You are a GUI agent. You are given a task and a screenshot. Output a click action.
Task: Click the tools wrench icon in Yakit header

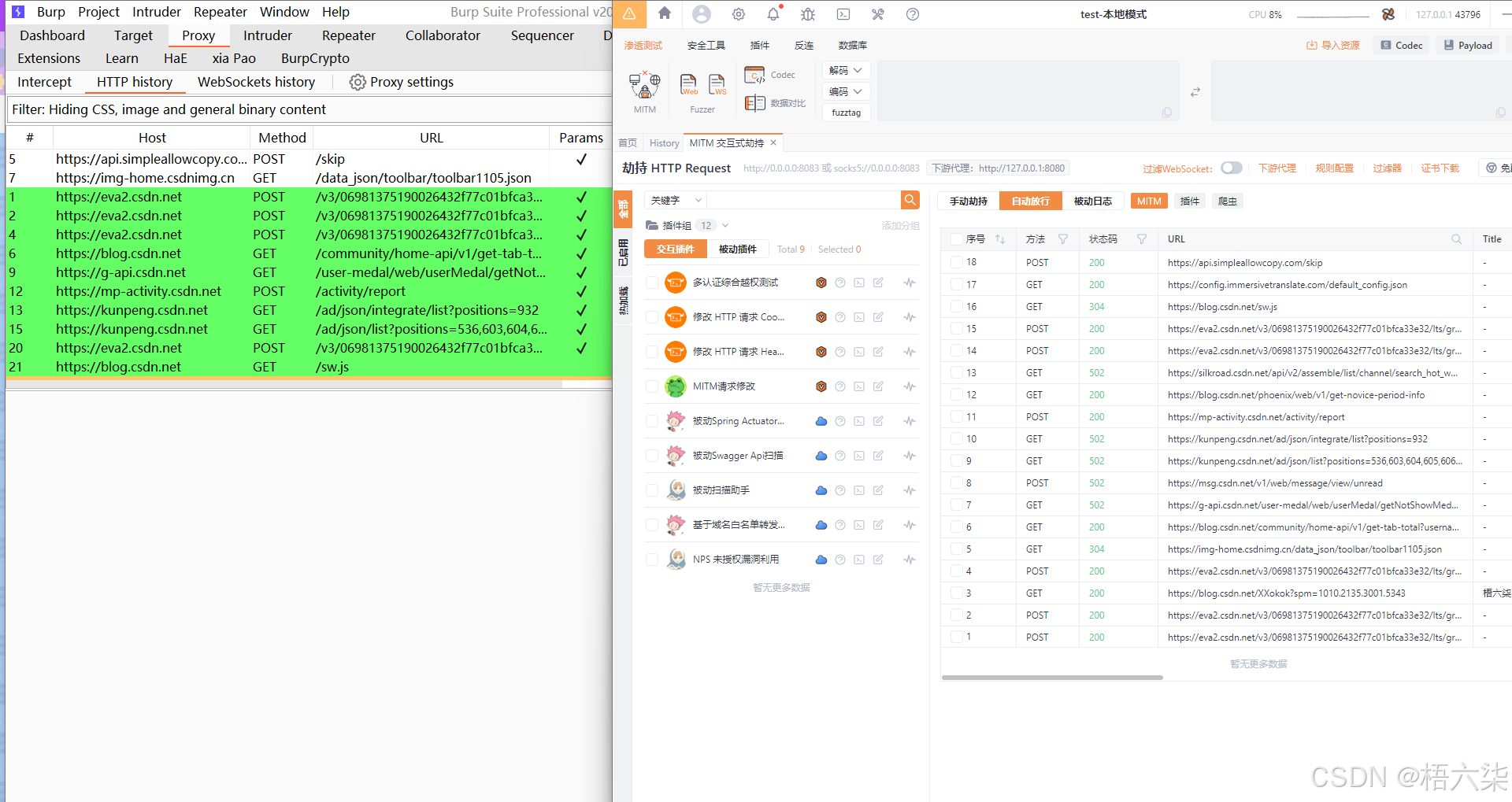pyautogui.click(x=878, y=14)
